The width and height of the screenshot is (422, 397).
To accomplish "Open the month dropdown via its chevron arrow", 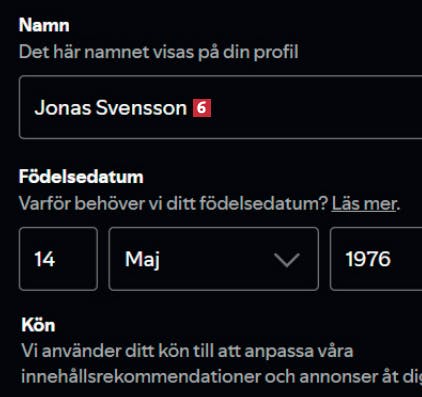I will 287,260.
